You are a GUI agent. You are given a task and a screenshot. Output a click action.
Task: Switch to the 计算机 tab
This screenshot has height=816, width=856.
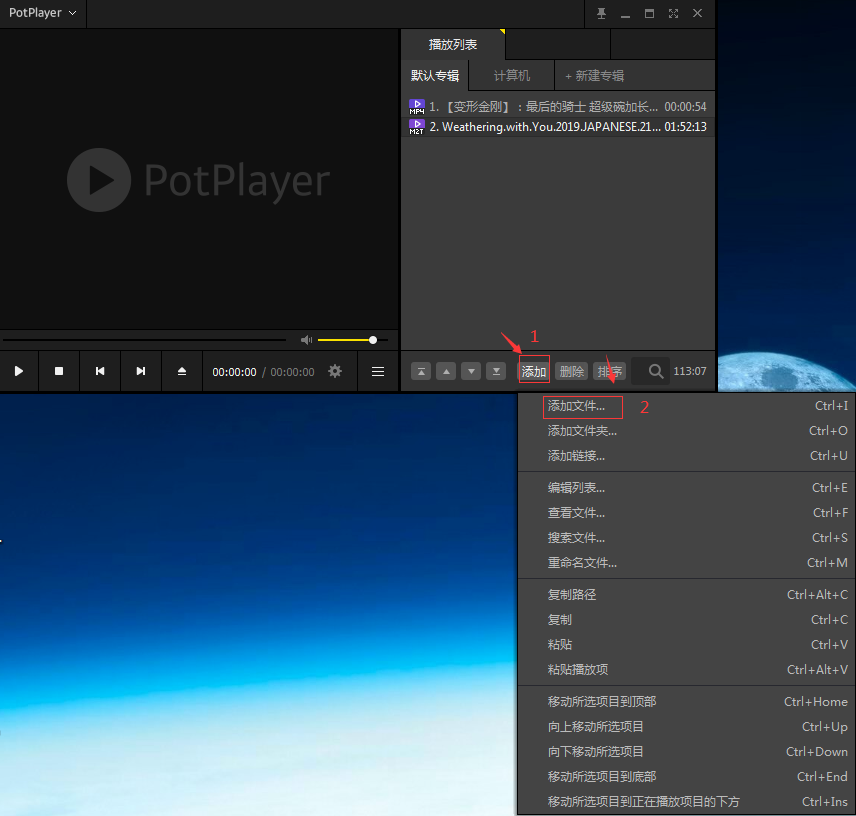(511, 76)
